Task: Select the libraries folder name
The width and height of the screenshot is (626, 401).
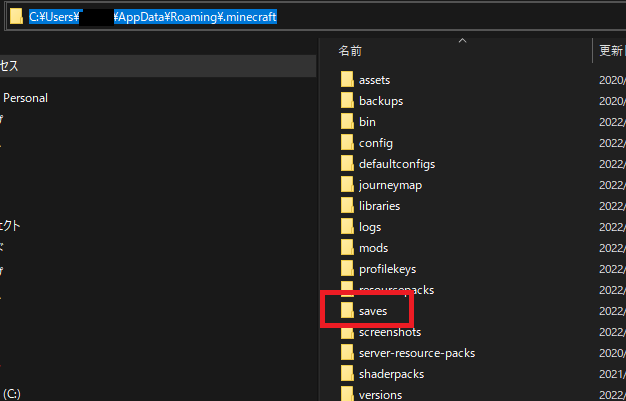Action: (379, 206)
